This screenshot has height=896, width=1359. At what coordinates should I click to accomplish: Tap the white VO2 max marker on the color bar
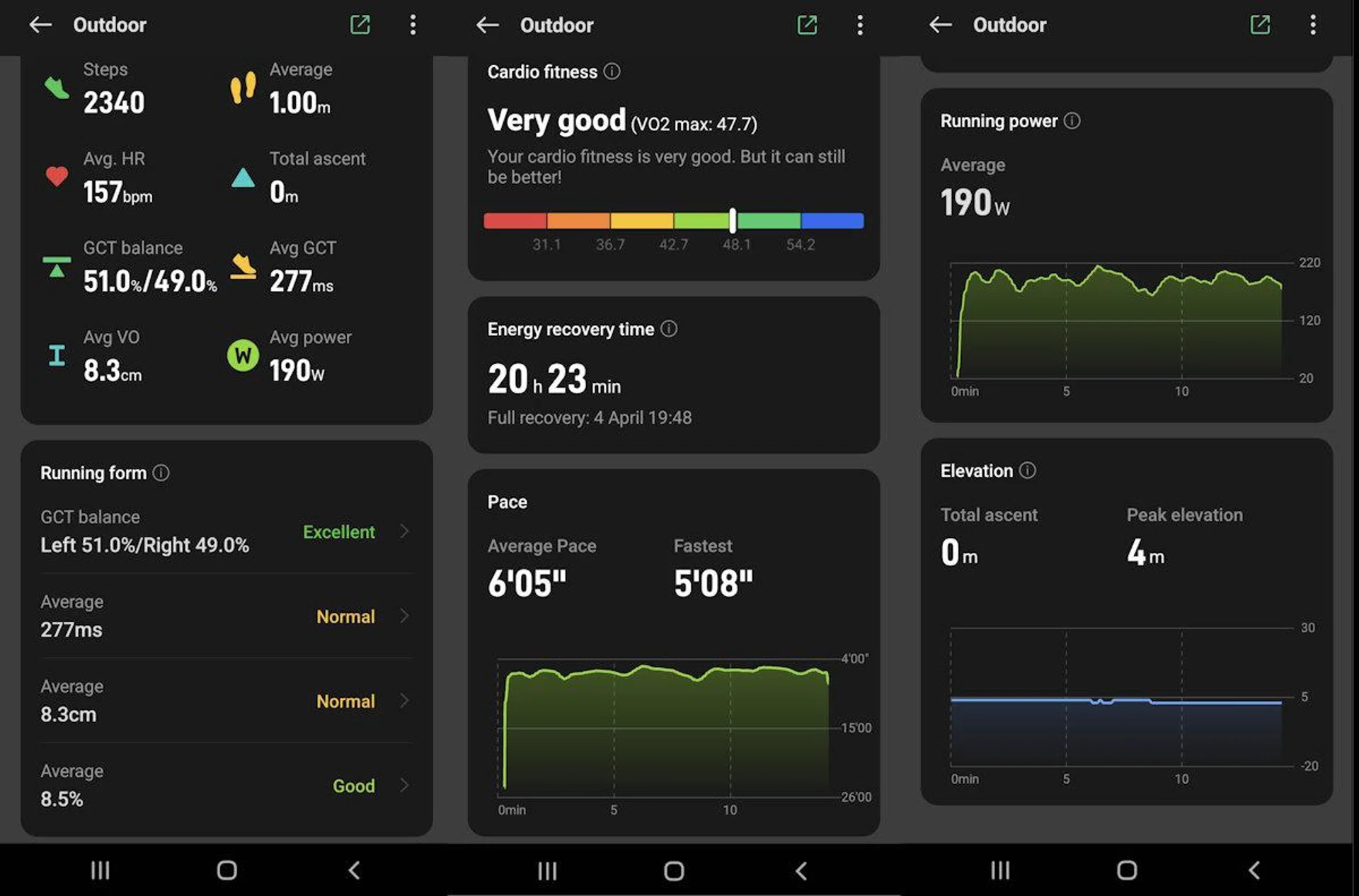click(733, 221)
